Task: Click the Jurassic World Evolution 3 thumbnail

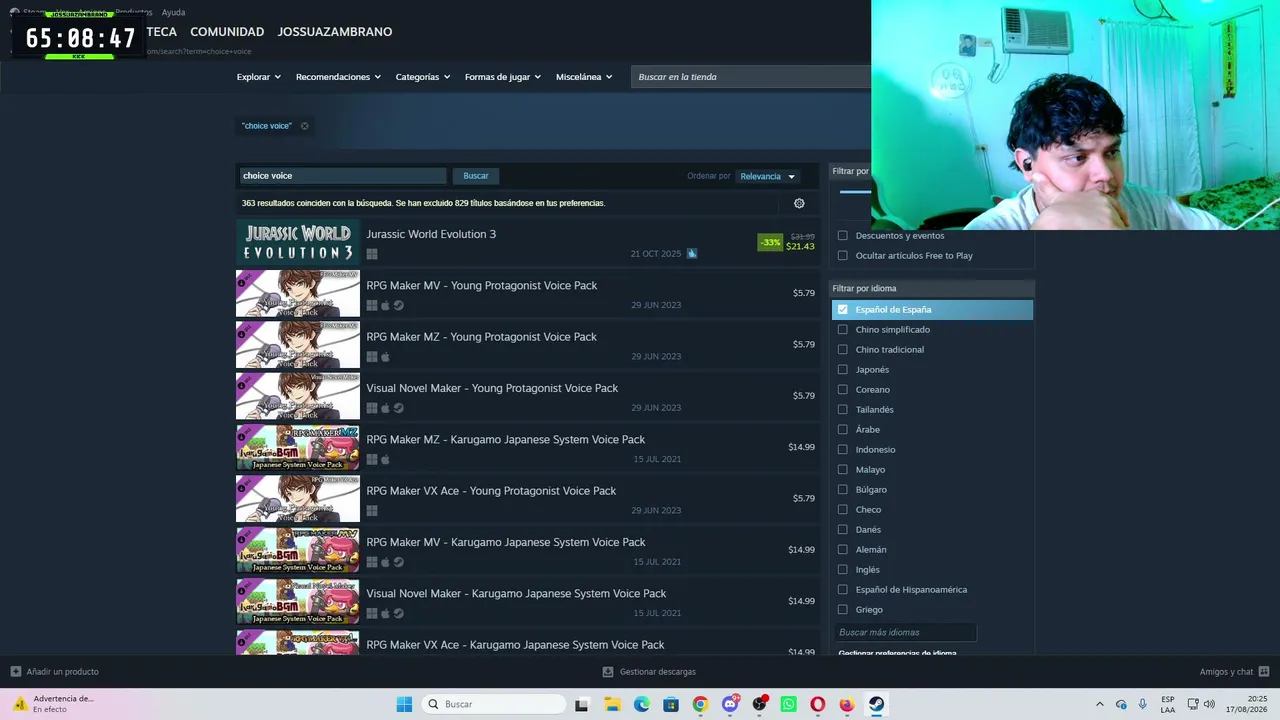Action: [x=298, y=243]
